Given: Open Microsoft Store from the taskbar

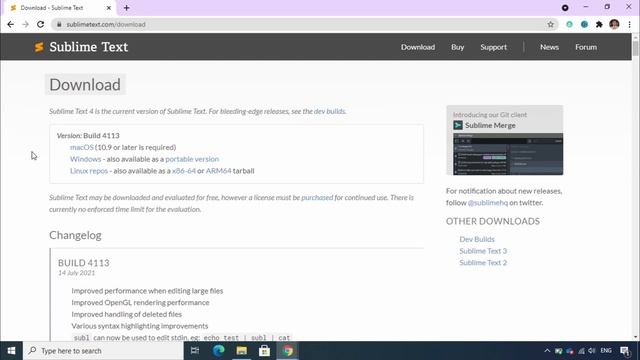Looking at the screenshot, I should 264,351.
